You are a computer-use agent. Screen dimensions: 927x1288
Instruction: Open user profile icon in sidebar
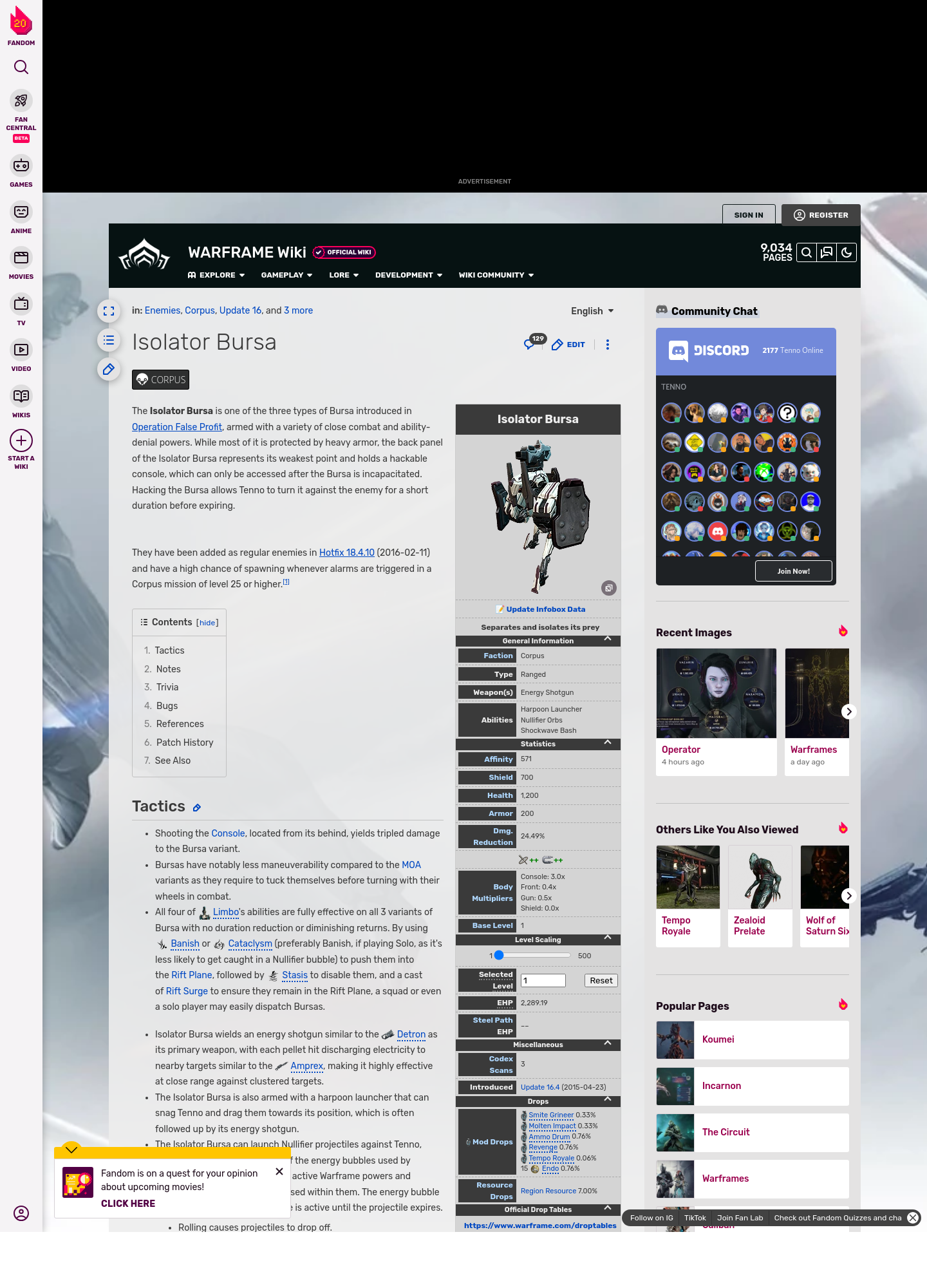click(x=21, y=1213)
